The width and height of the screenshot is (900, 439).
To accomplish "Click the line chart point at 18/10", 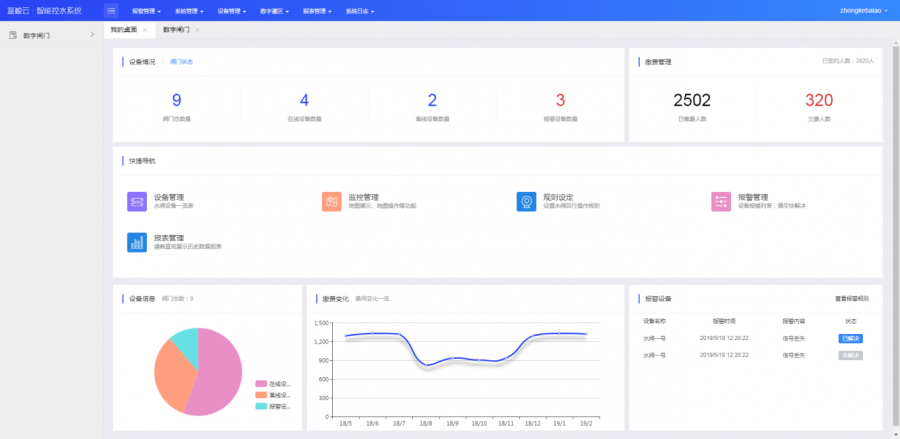I will (479, 360).
